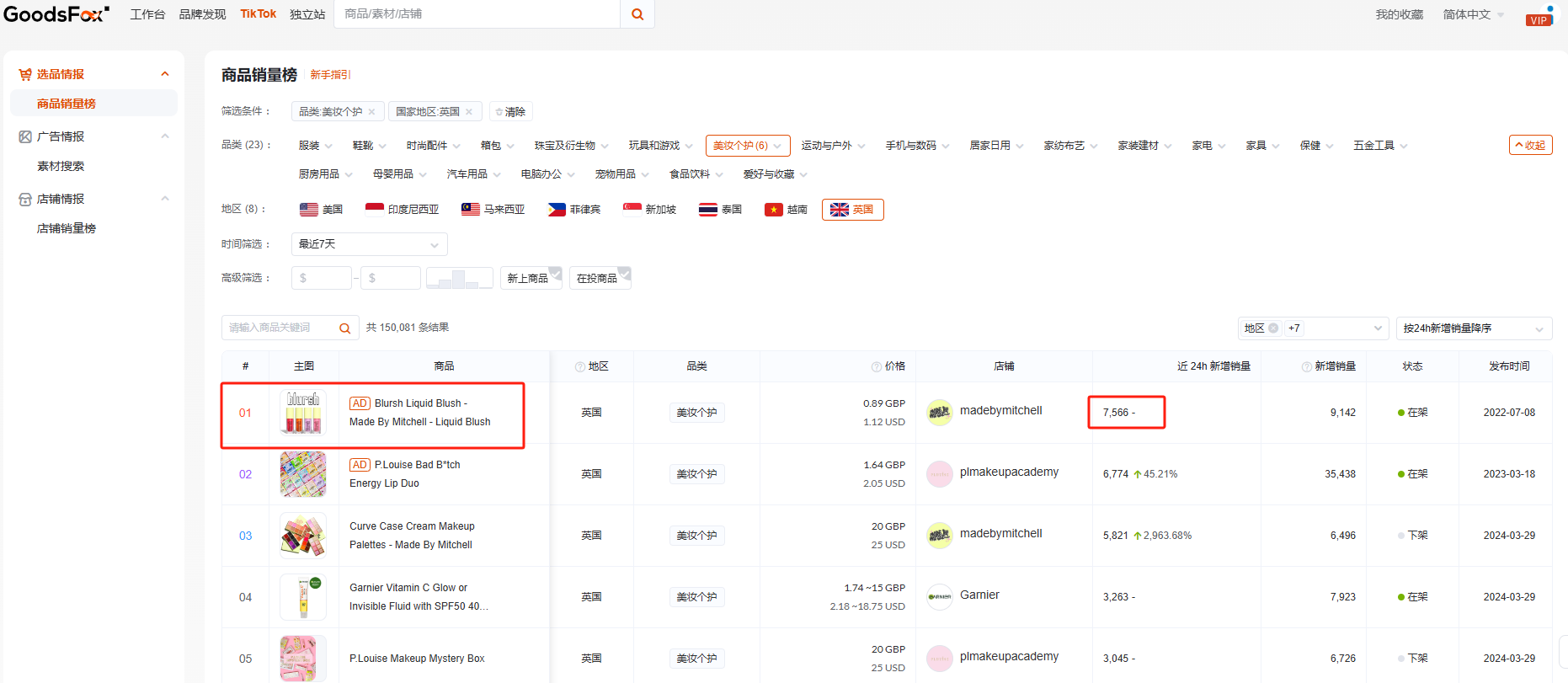This screenshot has height=683, width=1568.
Task: Open the 工作台 top nav item
Action: [x=147, y=14]
